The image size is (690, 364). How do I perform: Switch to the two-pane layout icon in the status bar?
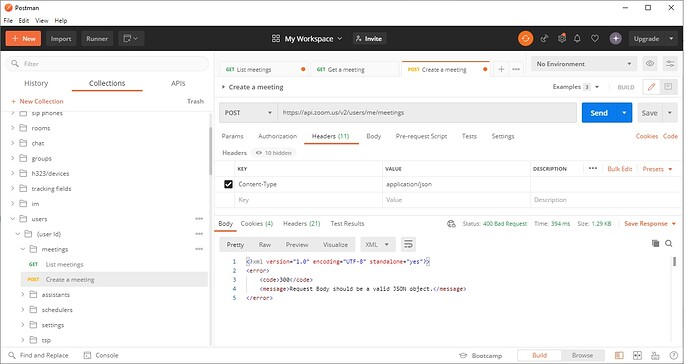click(637, 355)
